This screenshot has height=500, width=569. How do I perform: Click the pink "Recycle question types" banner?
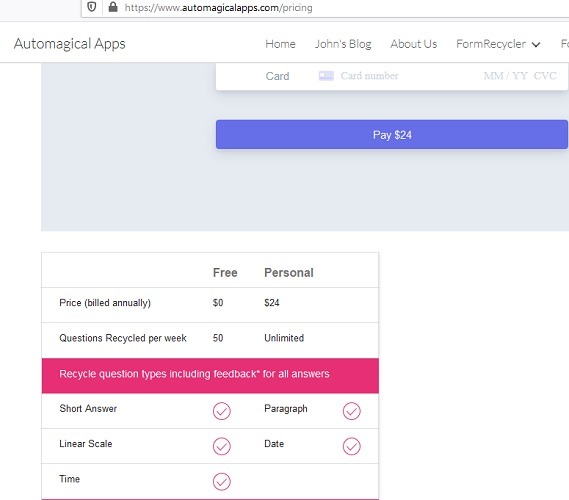(210, 376)
